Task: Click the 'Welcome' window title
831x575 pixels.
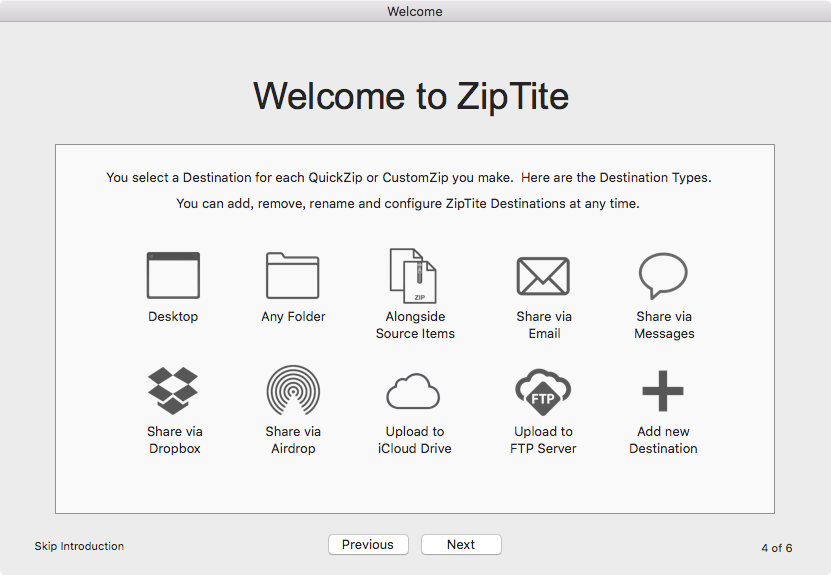Action: point(415,11)
